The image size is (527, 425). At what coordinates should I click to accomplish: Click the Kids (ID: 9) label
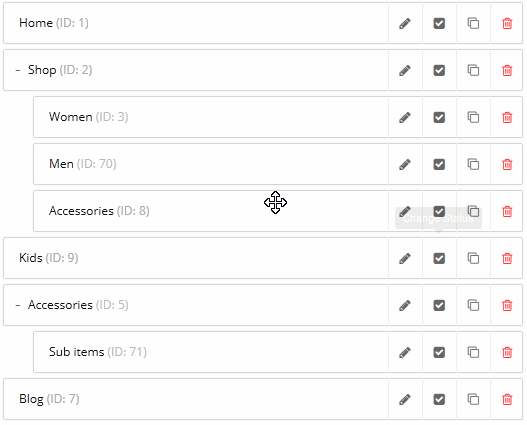click(48, 258)
